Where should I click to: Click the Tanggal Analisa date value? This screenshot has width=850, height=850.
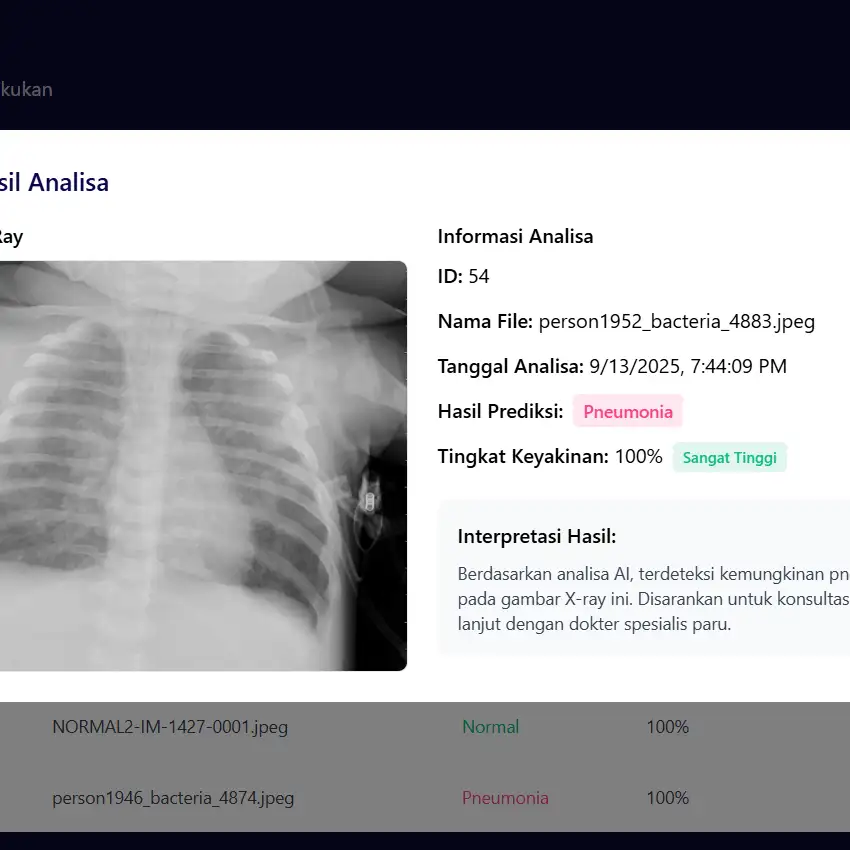coord(688,366)
